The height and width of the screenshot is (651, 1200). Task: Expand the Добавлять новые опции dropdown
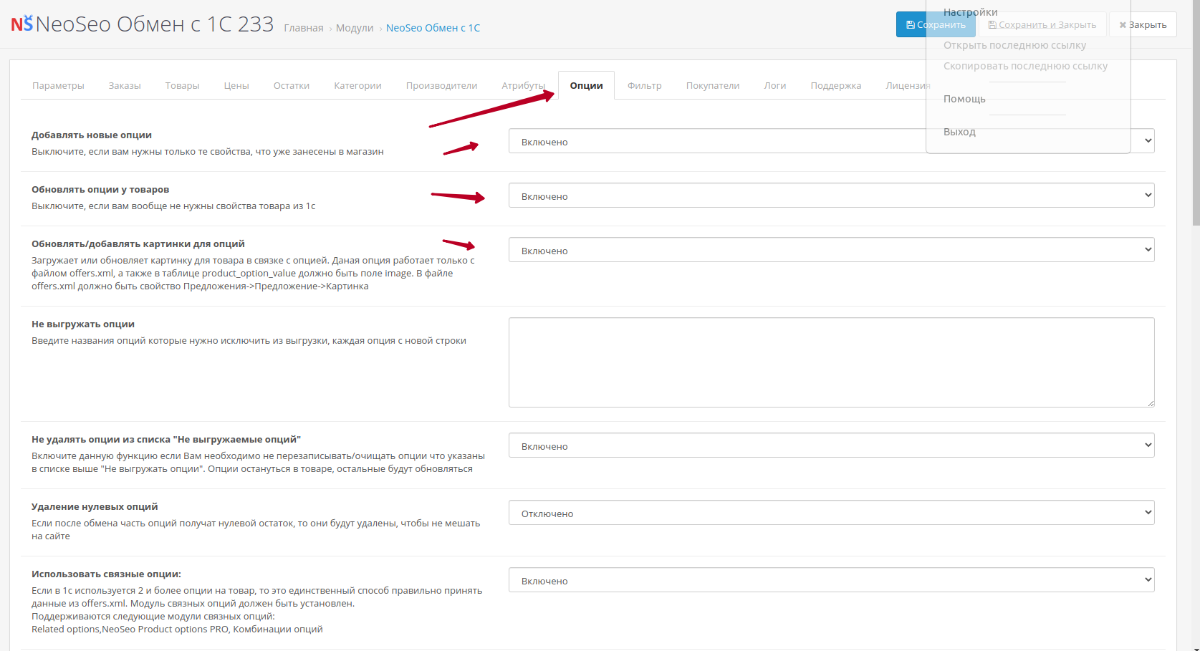click(831, 142)
